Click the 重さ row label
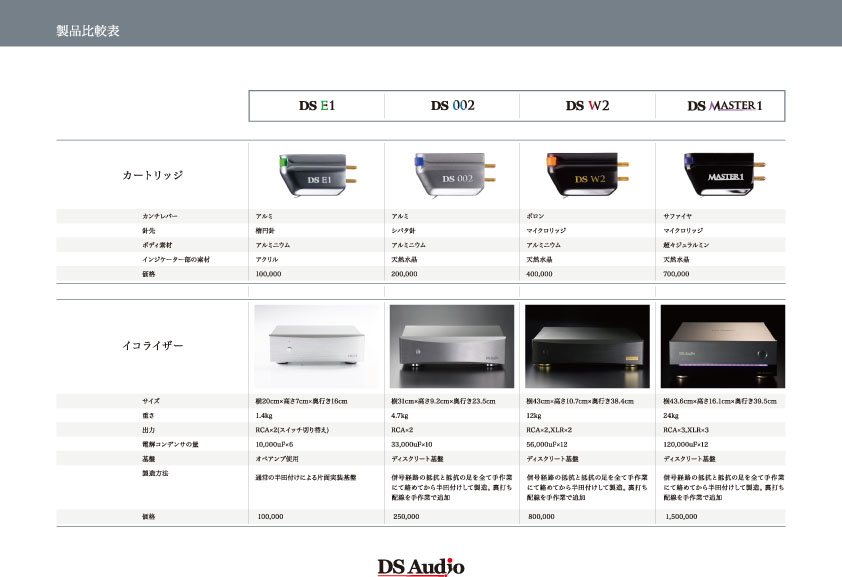Viewport: 842px width, 577px height. coord(149,416)
